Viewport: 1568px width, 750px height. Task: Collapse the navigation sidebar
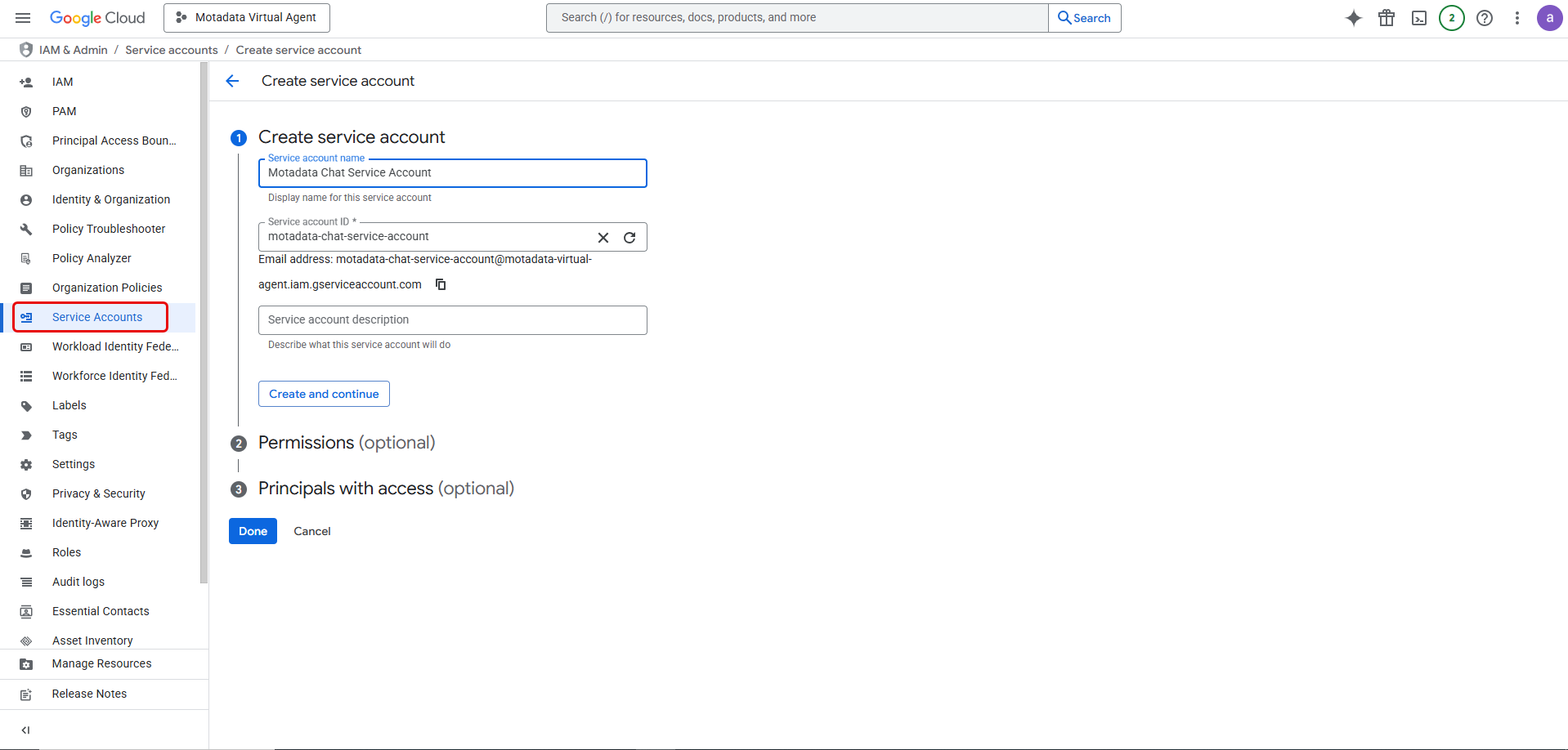(x=25, y=730)
